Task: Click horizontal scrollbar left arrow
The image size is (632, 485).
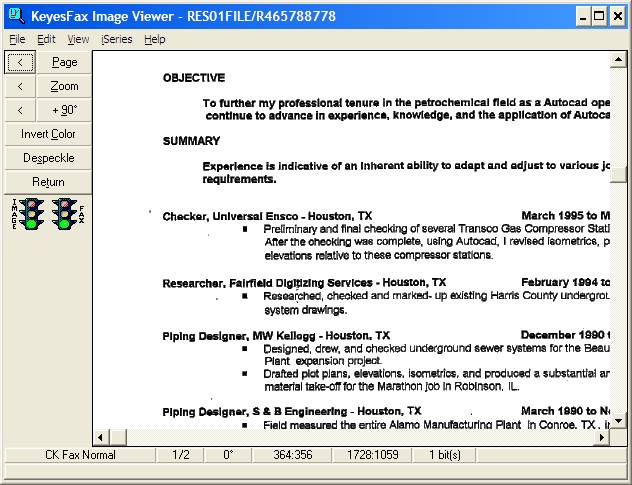Action: [x=101, y=437]
